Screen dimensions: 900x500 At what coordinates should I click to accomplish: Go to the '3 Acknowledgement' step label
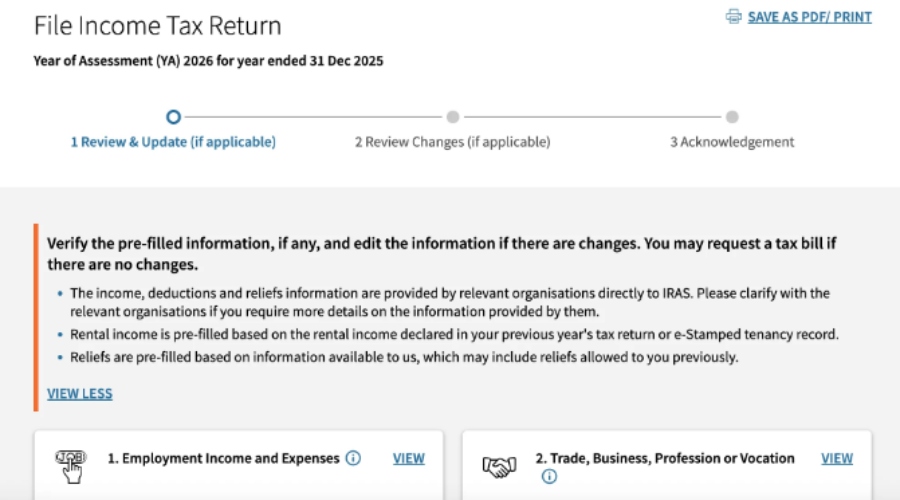(x=732, y=142)
